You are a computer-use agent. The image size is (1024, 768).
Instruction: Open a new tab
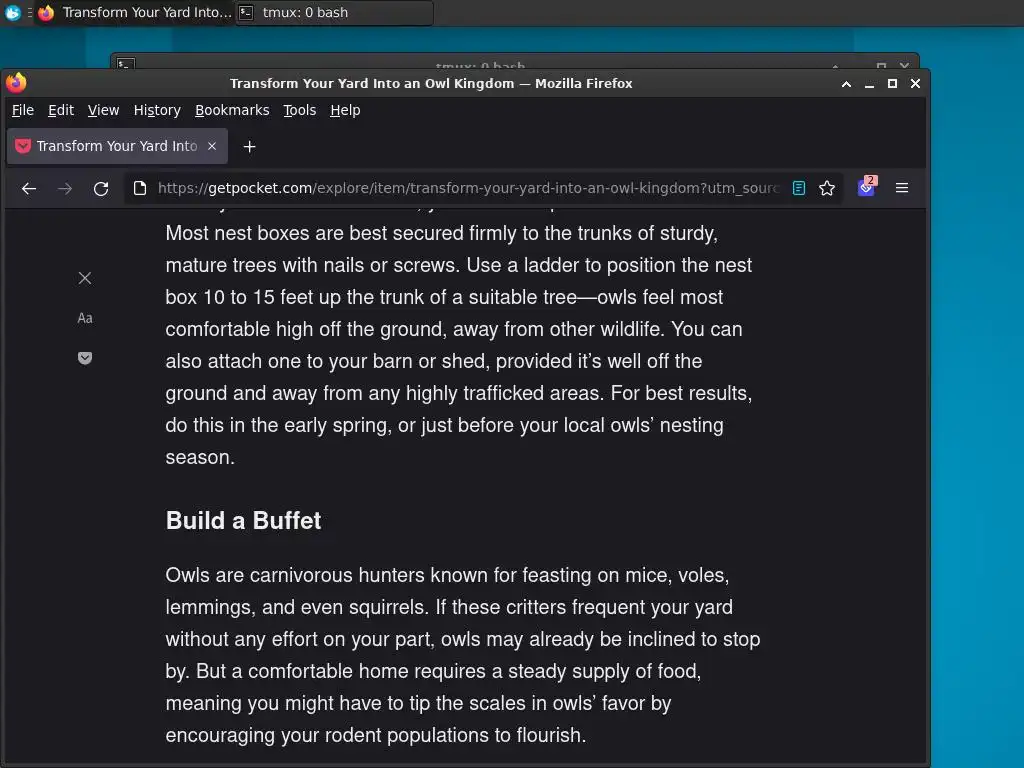click(x=250, y=146)
